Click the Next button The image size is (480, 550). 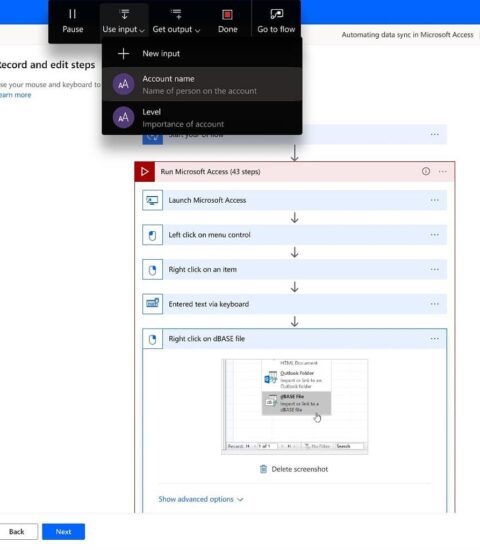64,532
